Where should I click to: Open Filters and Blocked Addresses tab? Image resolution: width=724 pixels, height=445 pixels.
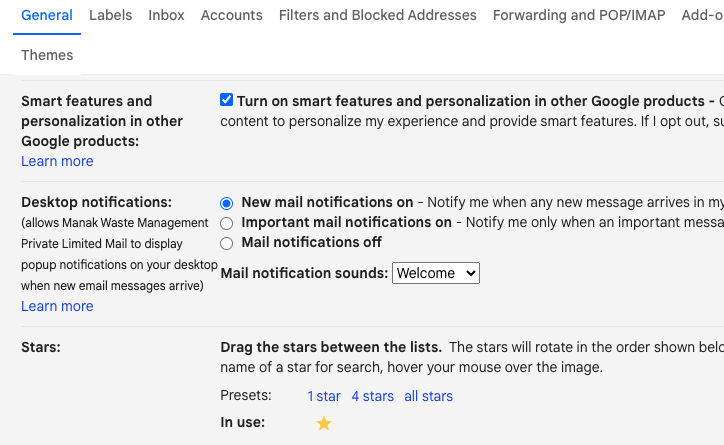[377, 15]
